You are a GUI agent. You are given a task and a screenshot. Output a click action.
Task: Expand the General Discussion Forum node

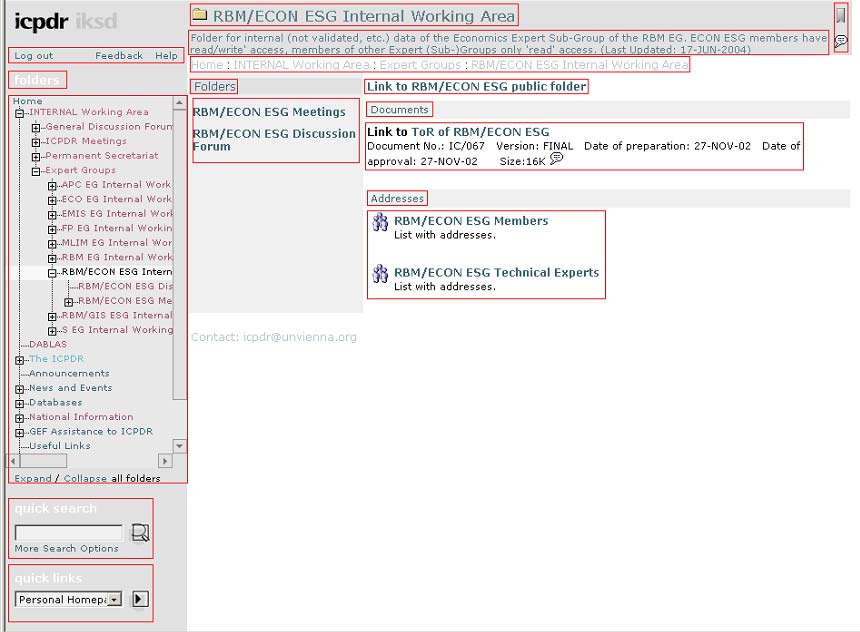click(36, 127)
